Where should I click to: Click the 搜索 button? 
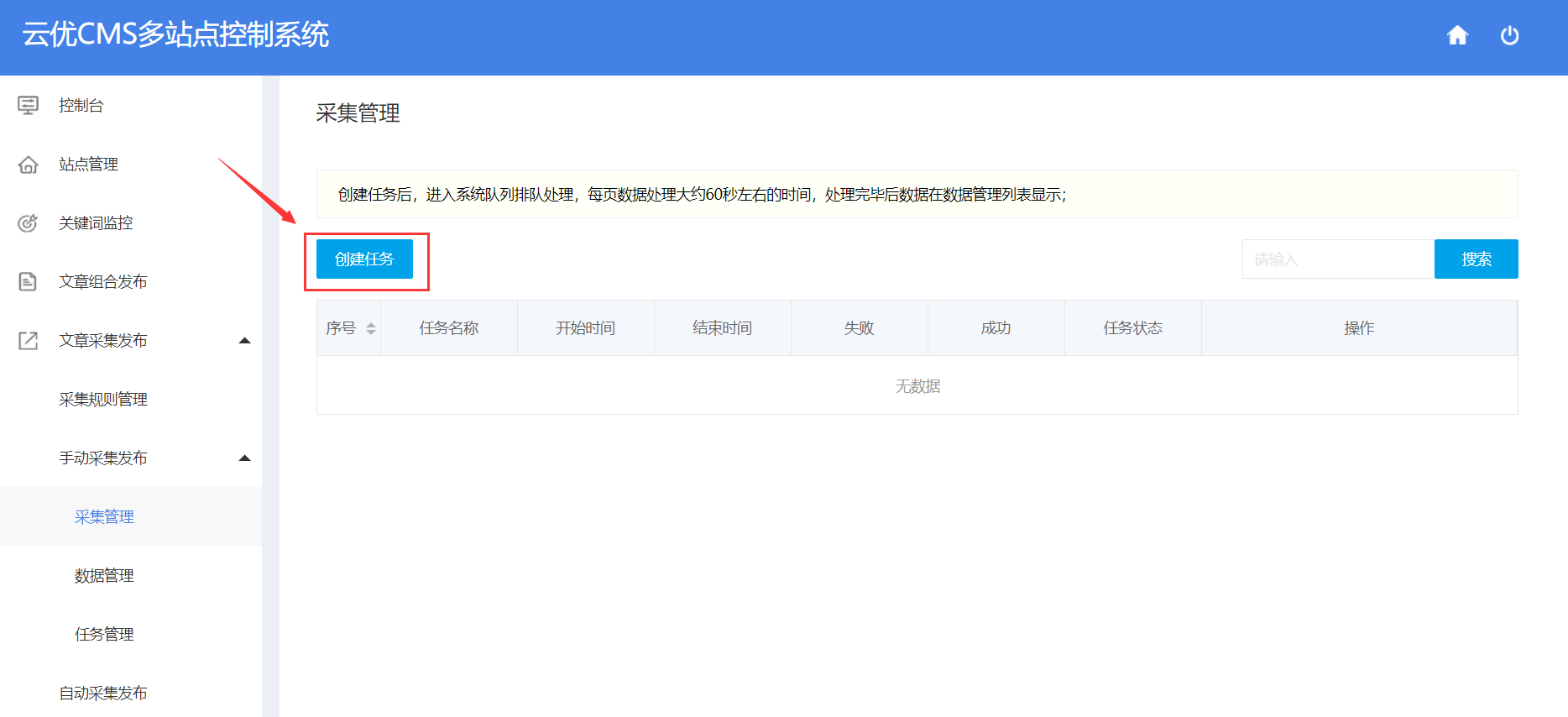click(1476, 259)
